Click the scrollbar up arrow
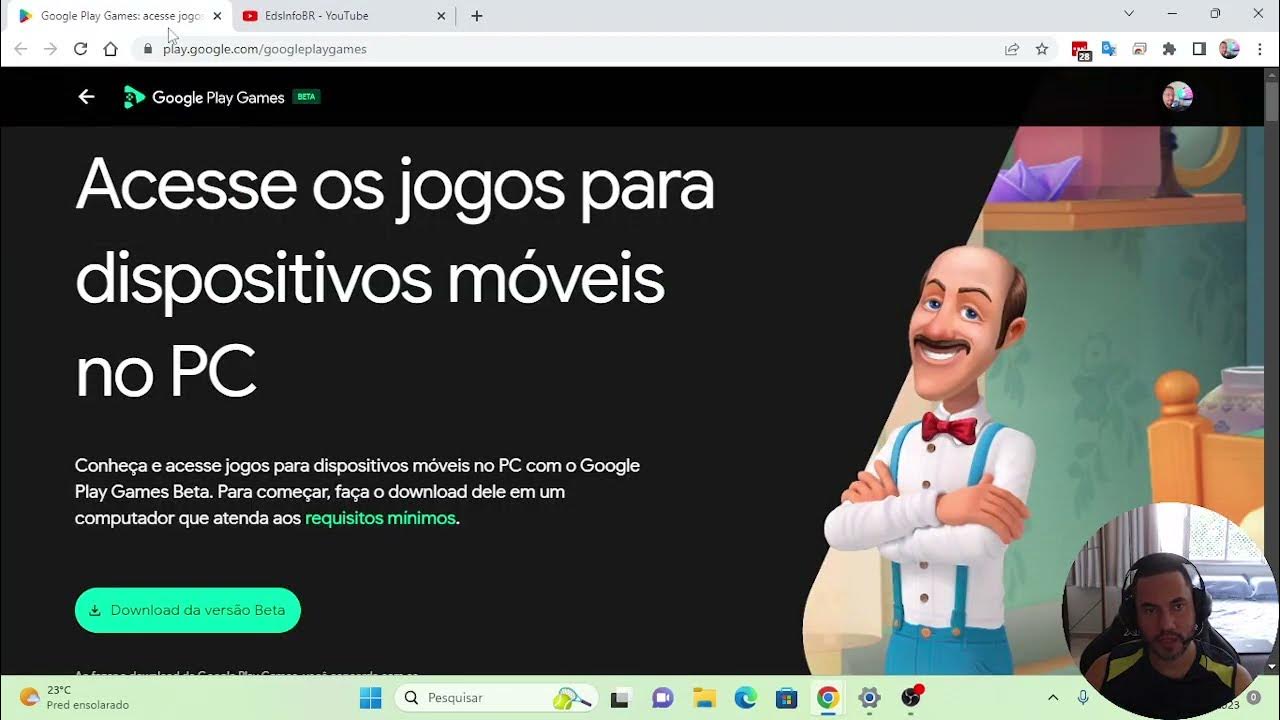 click(x=1272, y=74)
